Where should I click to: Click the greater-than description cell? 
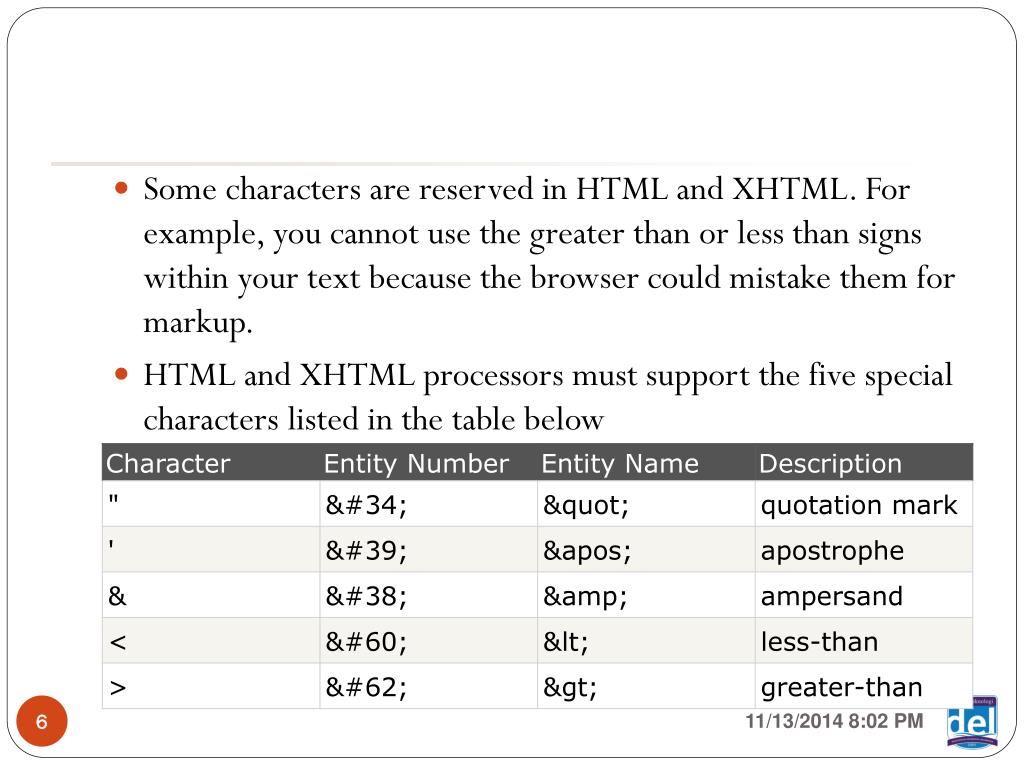[864, 686]
